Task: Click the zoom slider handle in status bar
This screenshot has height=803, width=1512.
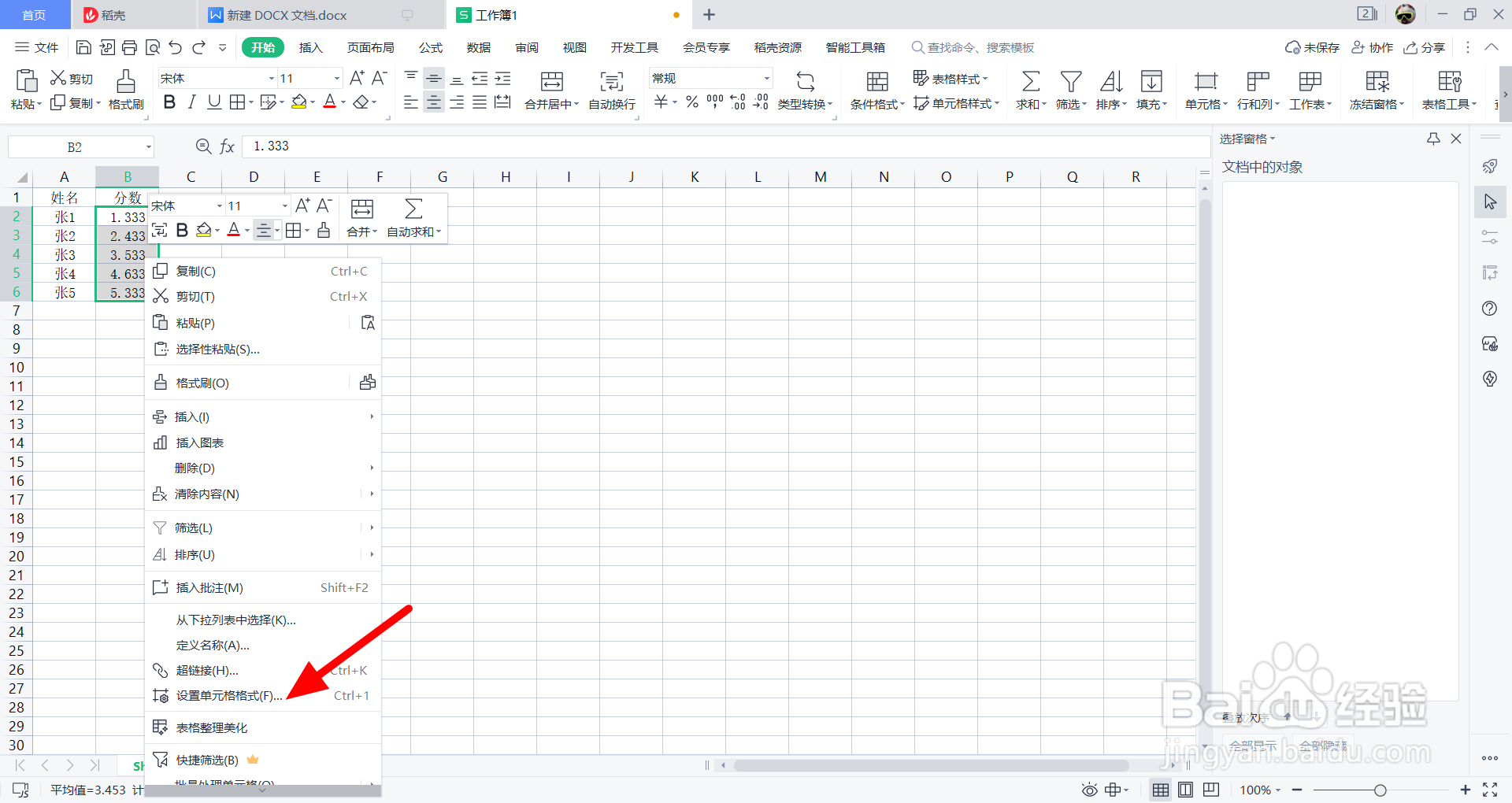Action: 1380,790
